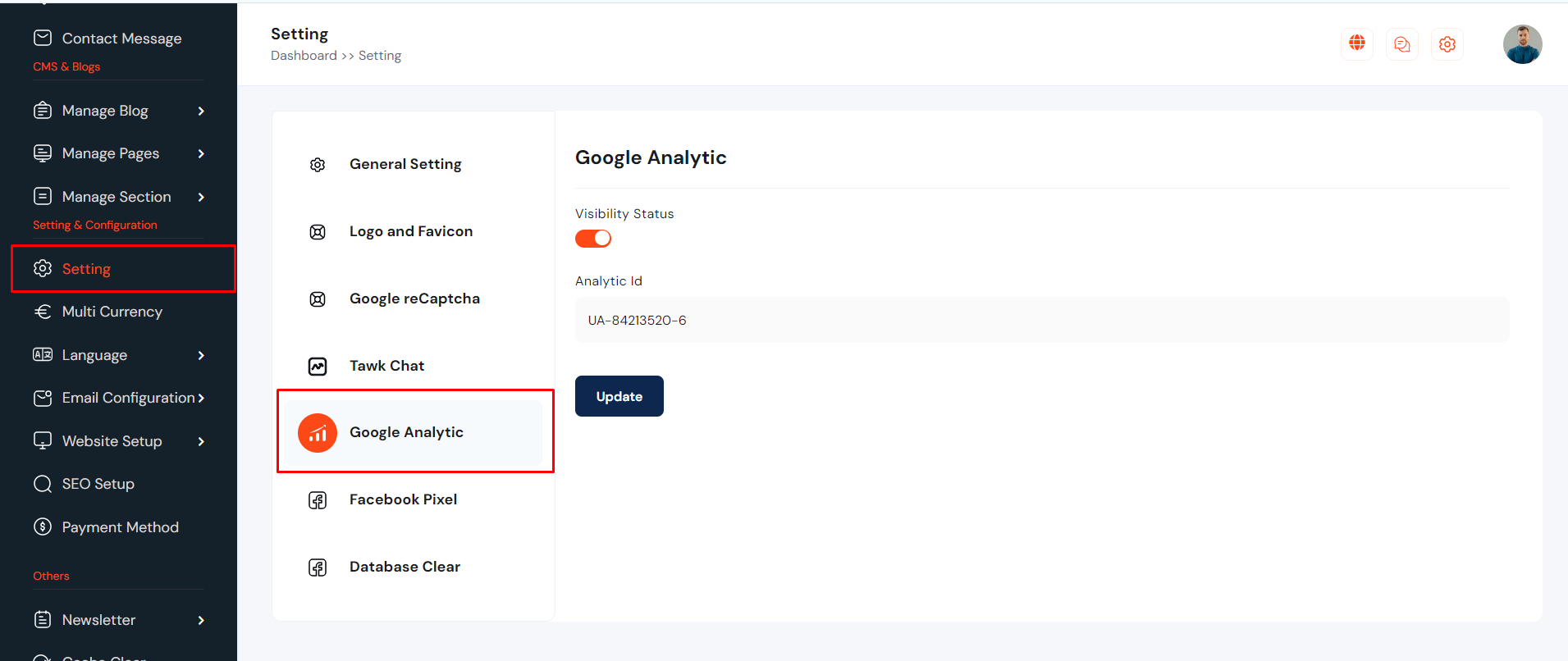
Task: Open Payment Method from sidebar
Action: pos(120,527)
